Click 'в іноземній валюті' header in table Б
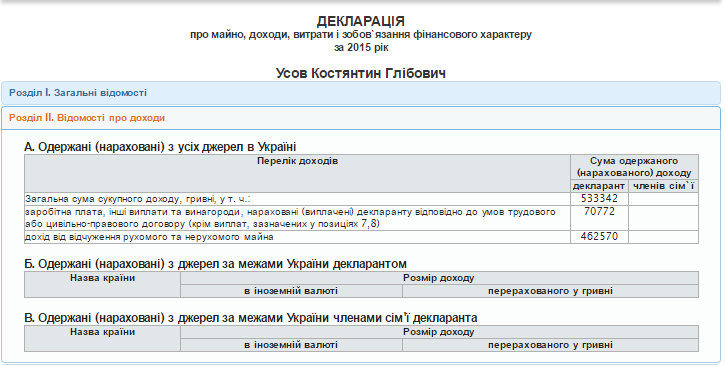 291,291
